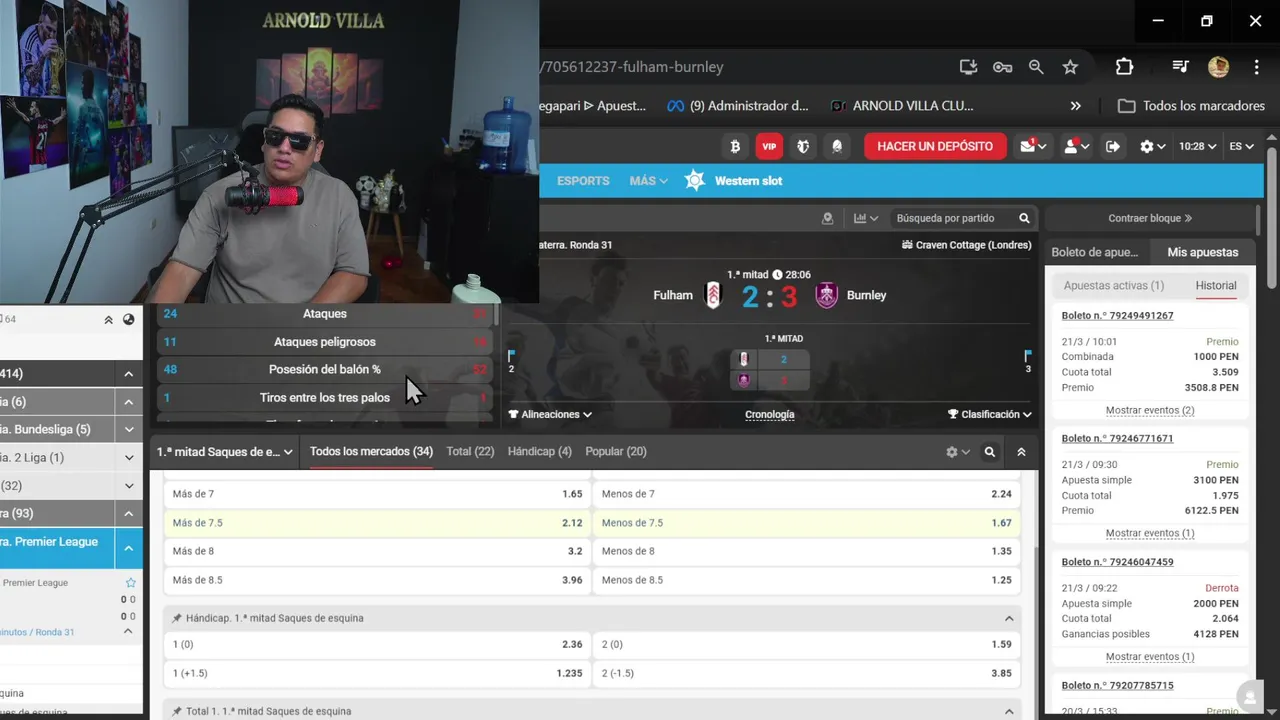Click the red VIP badge

[769, 146]
